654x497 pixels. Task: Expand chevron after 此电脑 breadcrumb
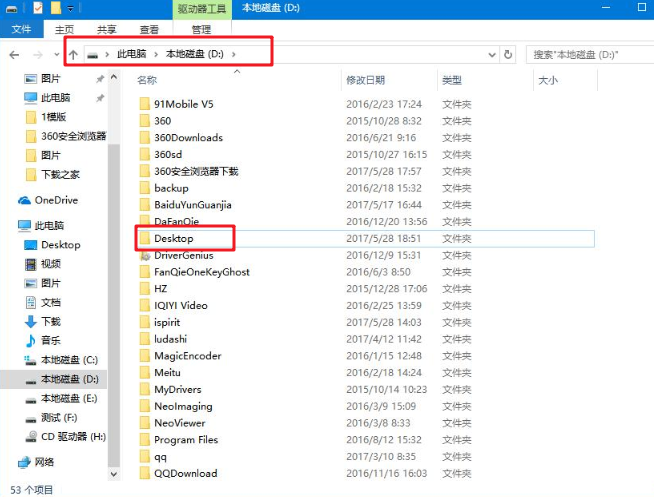click(x=156, y=54)
